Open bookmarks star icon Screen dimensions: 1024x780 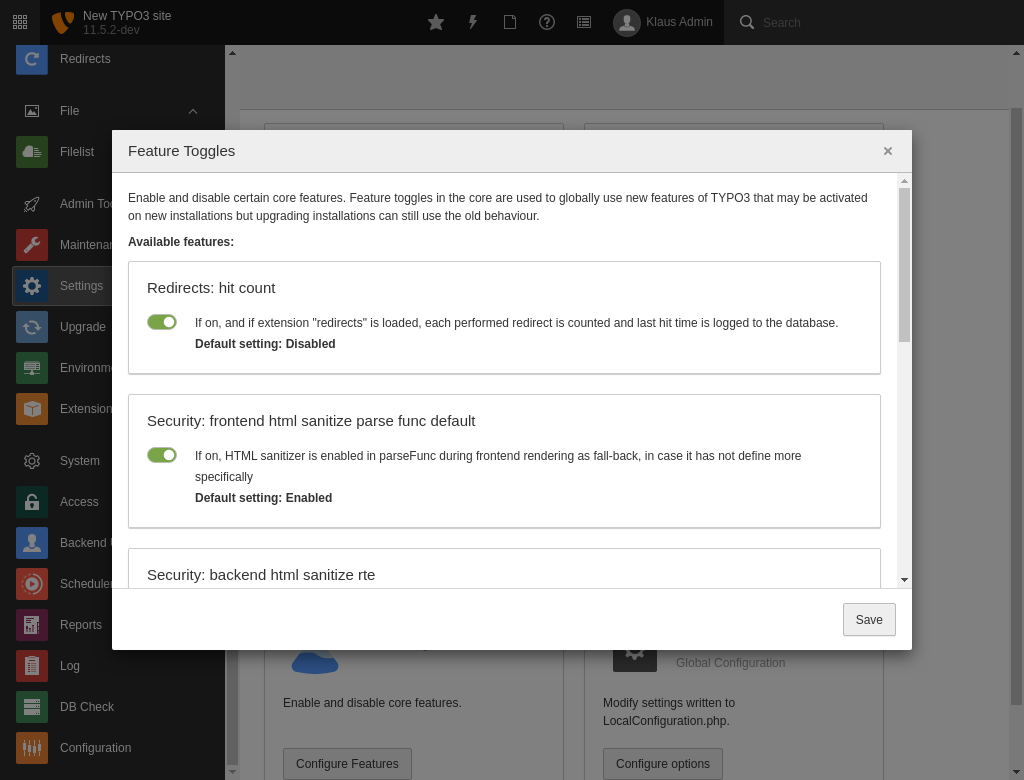(x=436, y=22)
